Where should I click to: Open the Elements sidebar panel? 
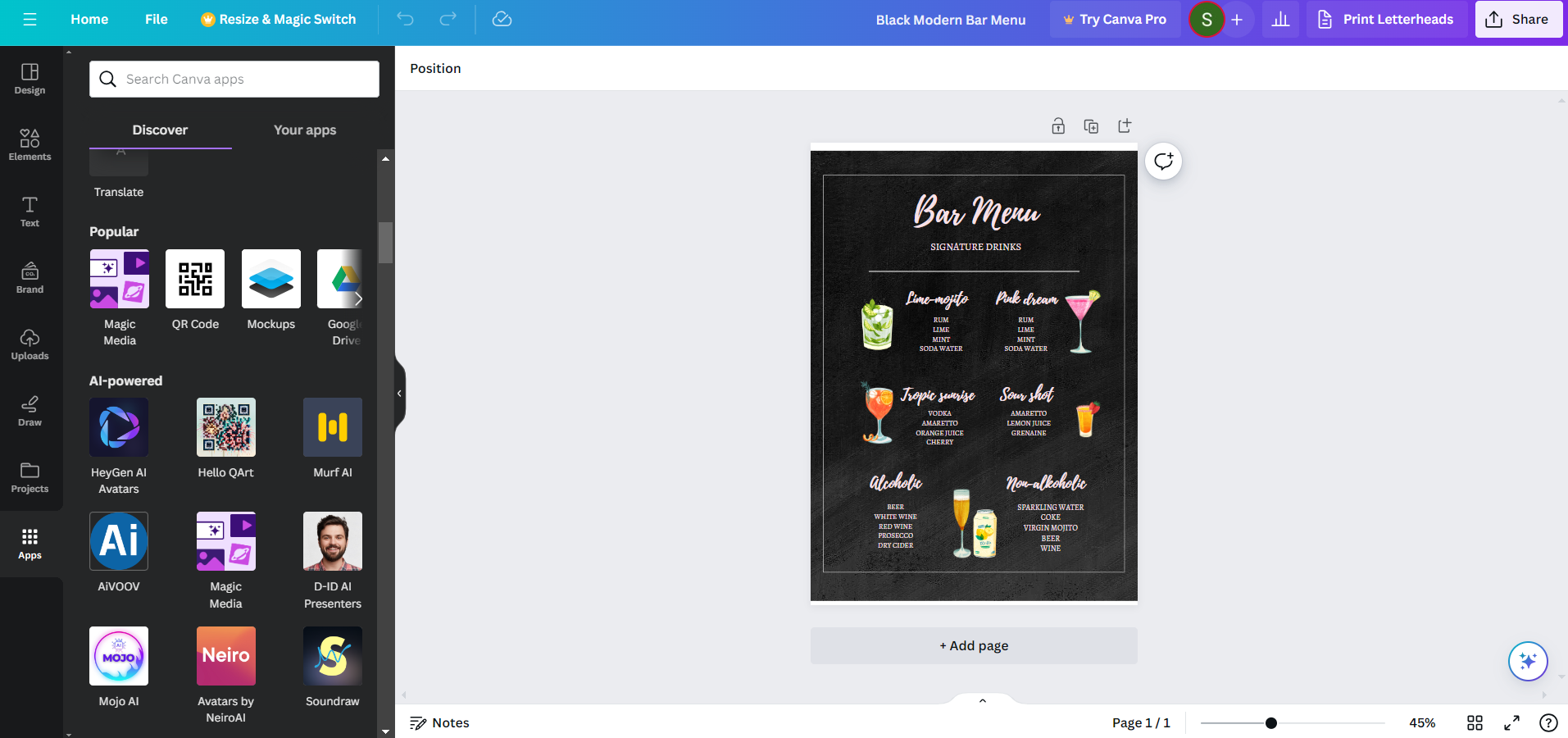coord(30,144)
